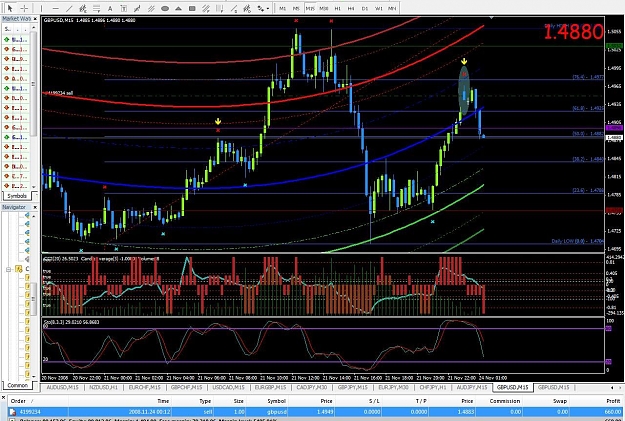Select the ellipse drawing tool
625x421 pixels.
165,8
